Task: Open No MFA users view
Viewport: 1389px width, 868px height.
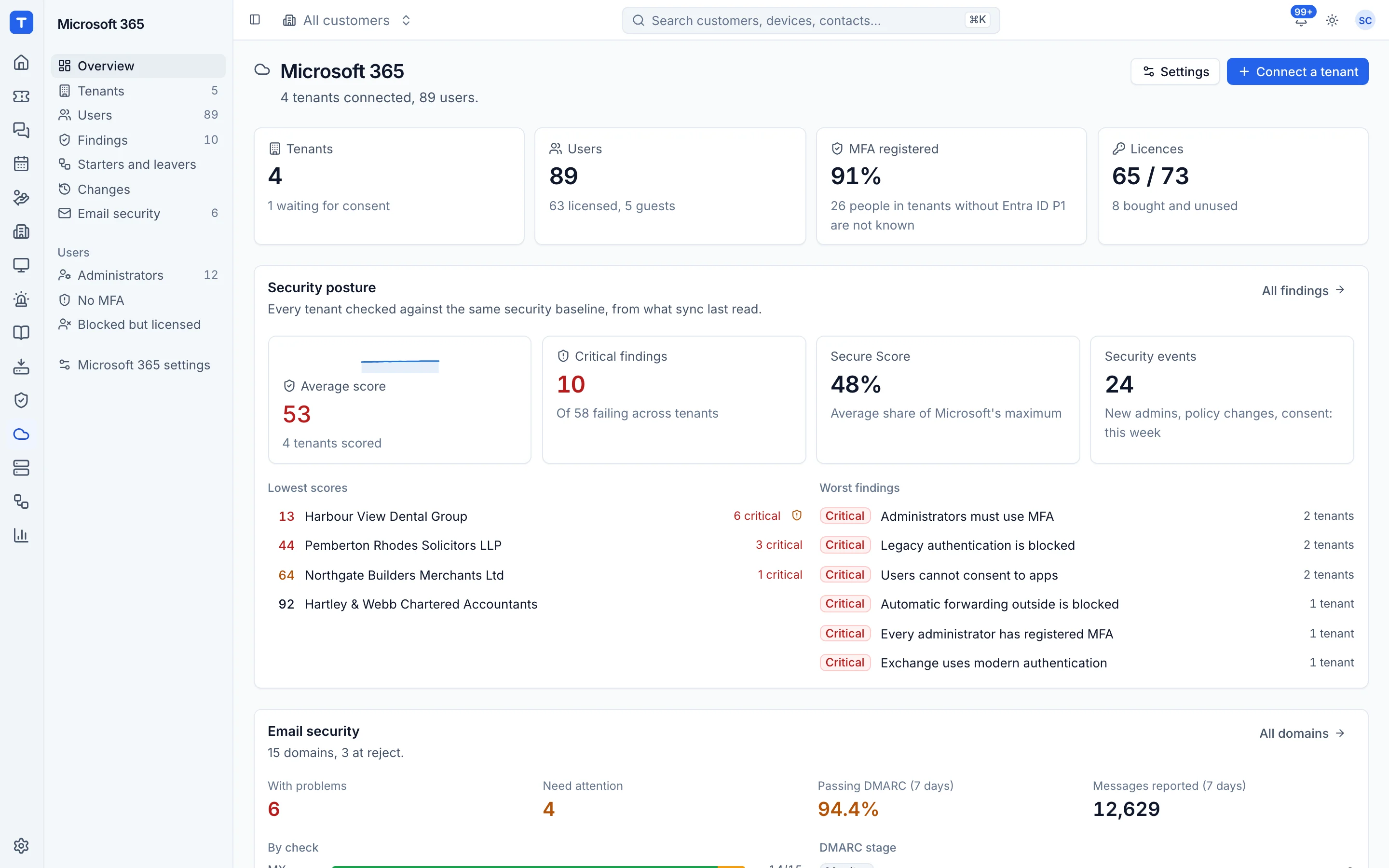Action: (138, 299)
